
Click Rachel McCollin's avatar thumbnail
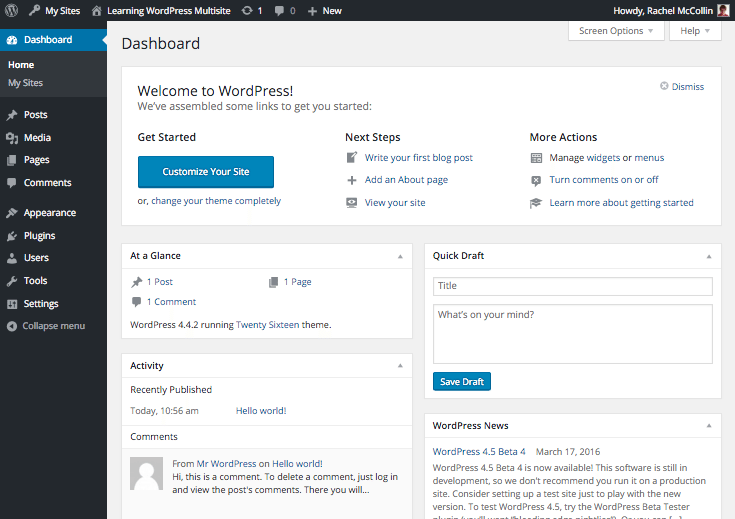(723, 10)
